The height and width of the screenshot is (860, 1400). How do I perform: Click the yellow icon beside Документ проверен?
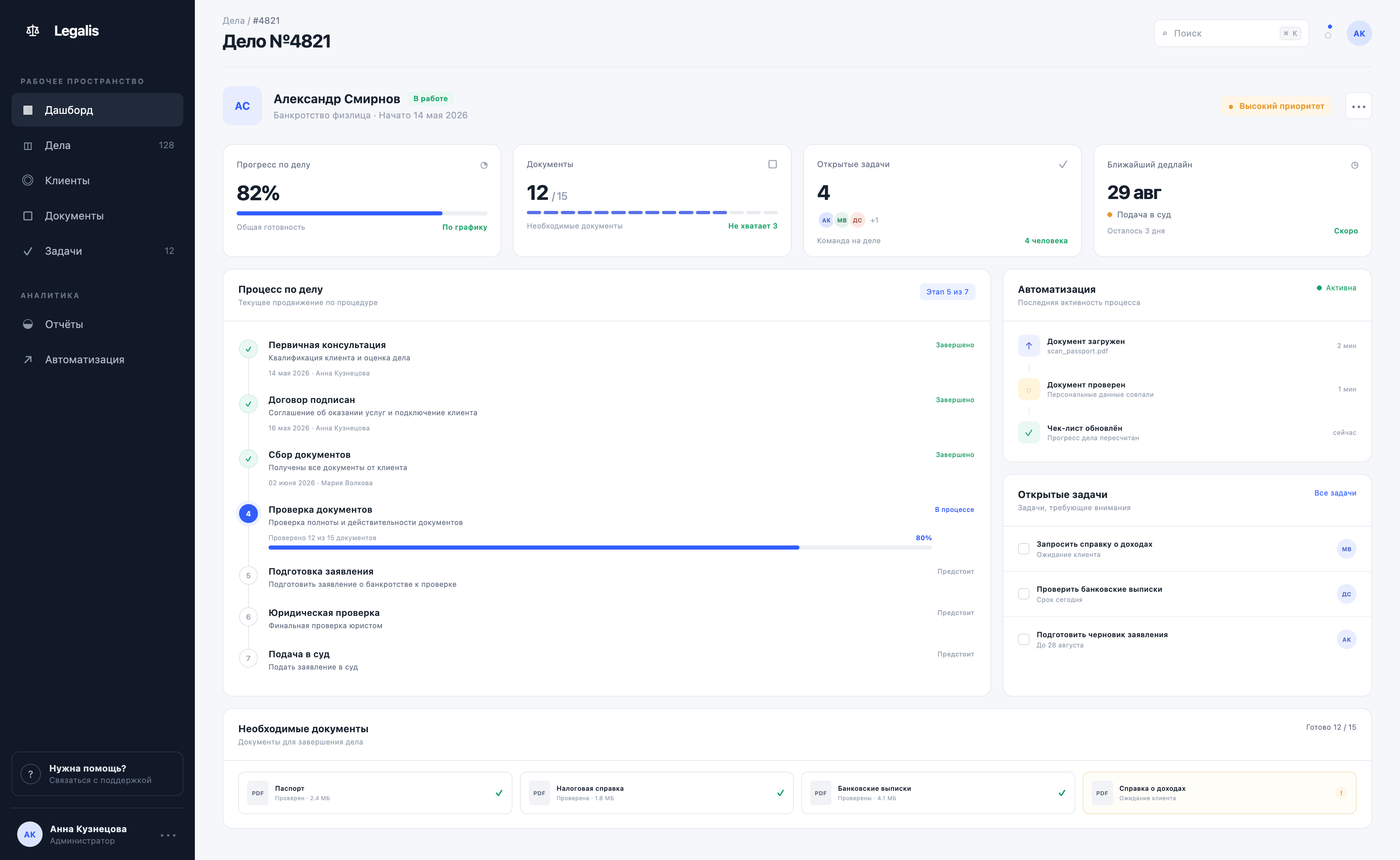pyautogui.click(x=1029, y=389)
